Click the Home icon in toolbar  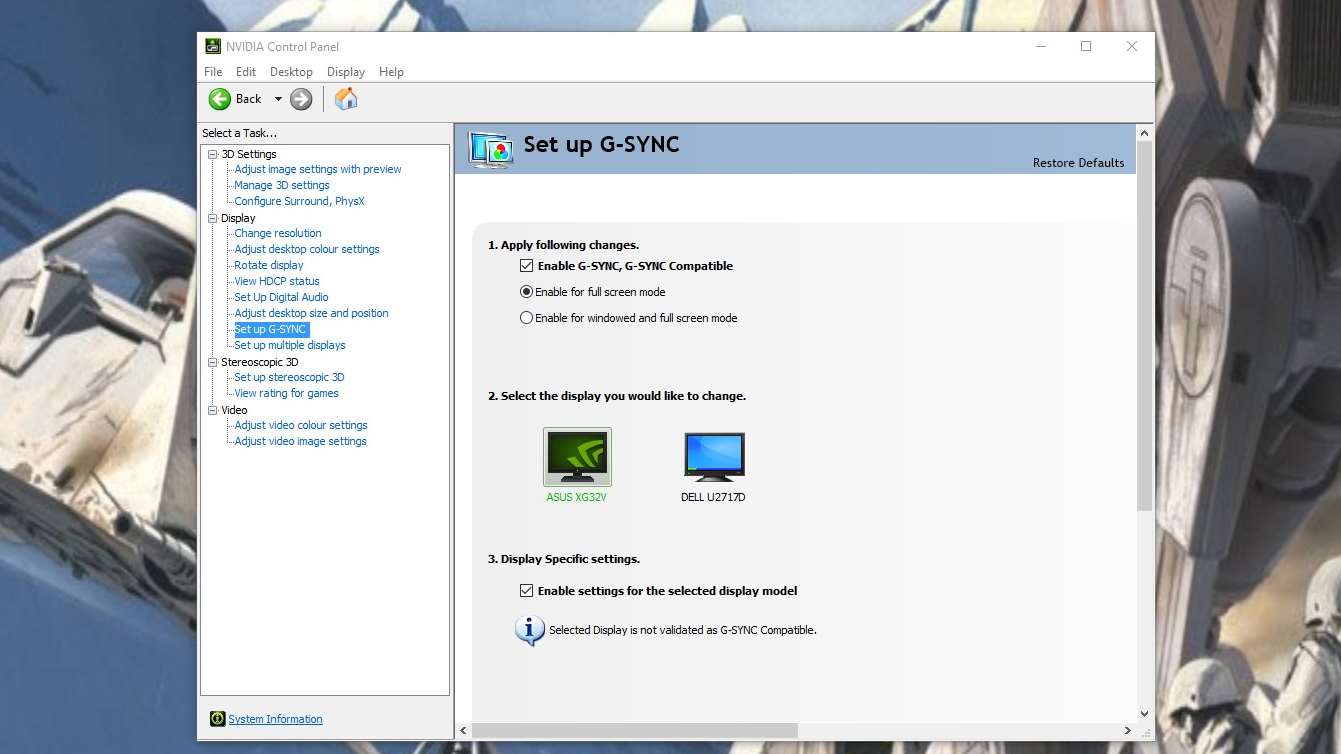click(346, 99)
